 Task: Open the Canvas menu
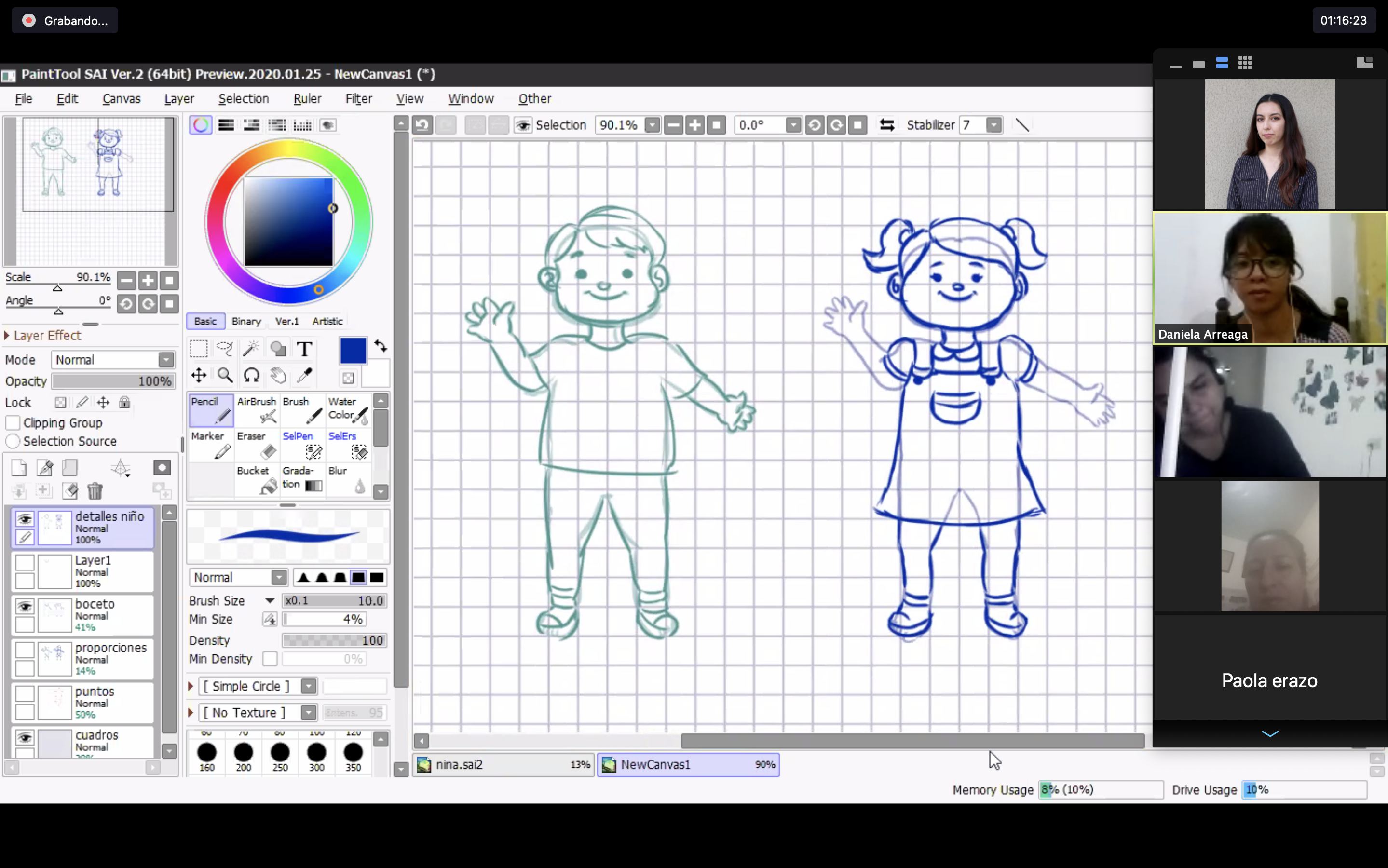click(122, 98)
